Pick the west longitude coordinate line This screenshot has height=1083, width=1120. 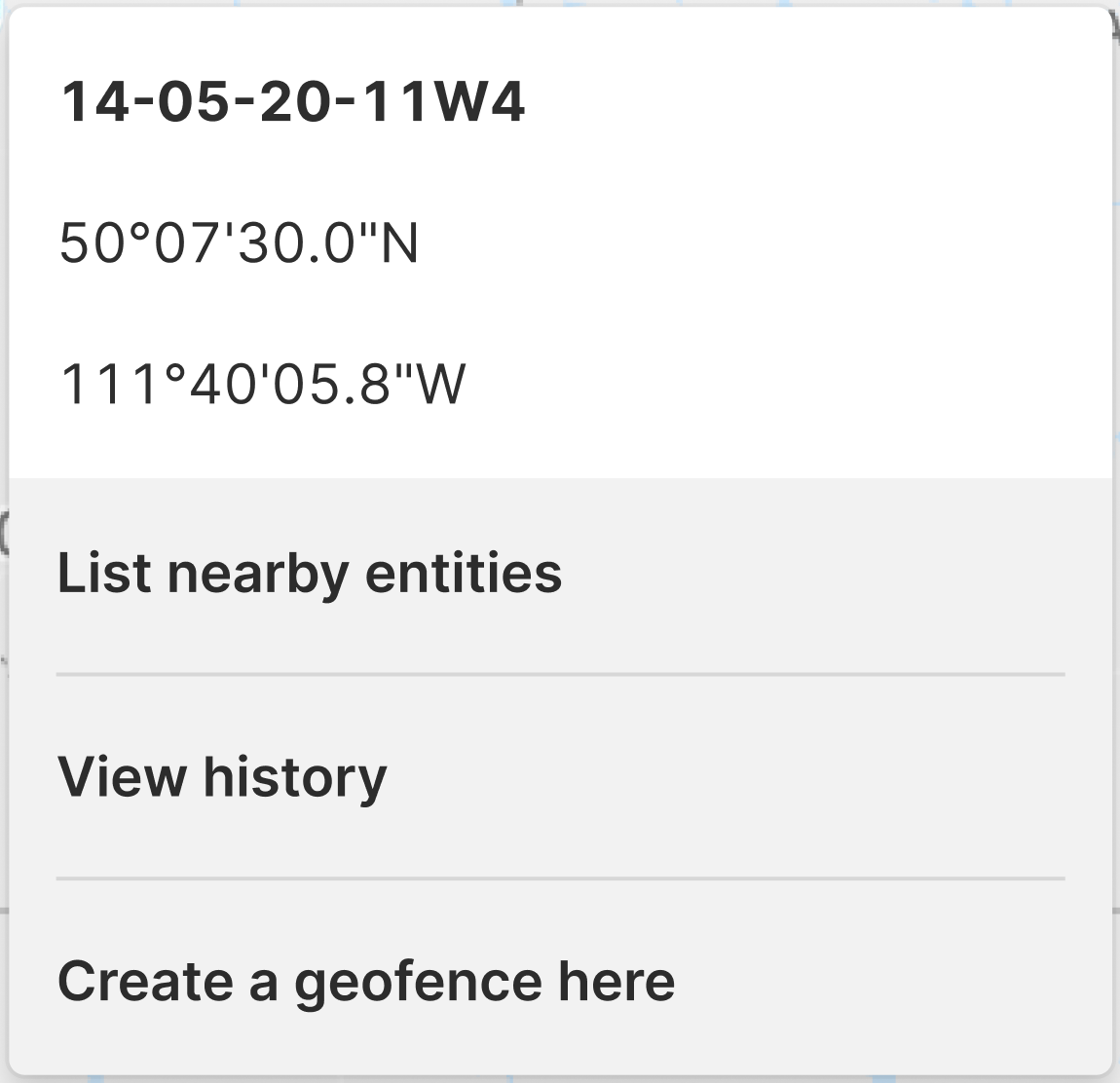point(263,384)
